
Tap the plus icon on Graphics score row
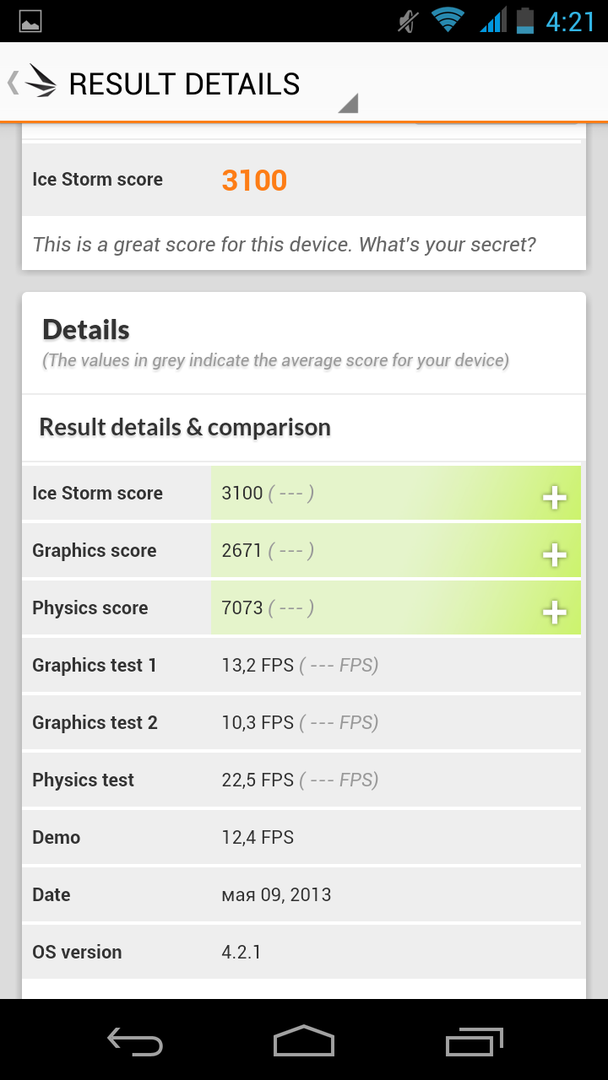point(554,551)
